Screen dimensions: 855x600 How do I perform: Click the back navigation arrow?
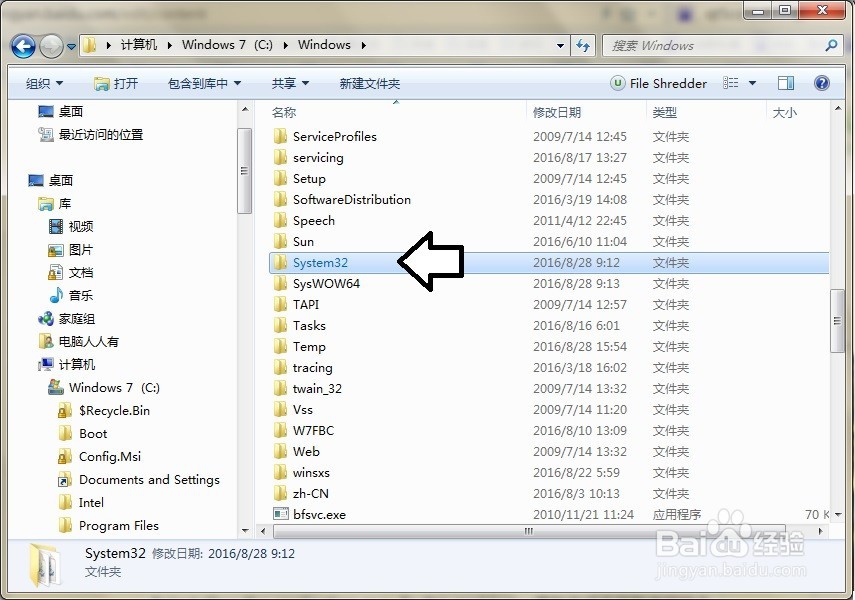(x=24, y=45)
